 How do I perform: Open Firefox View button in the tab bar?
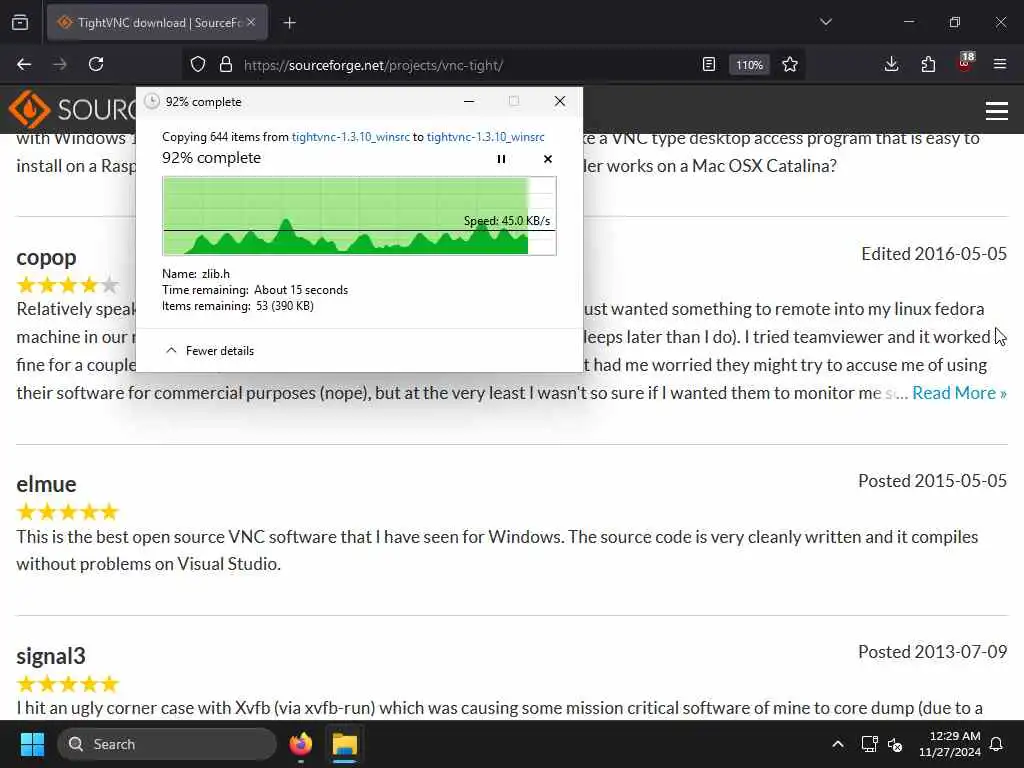(20, 22)
